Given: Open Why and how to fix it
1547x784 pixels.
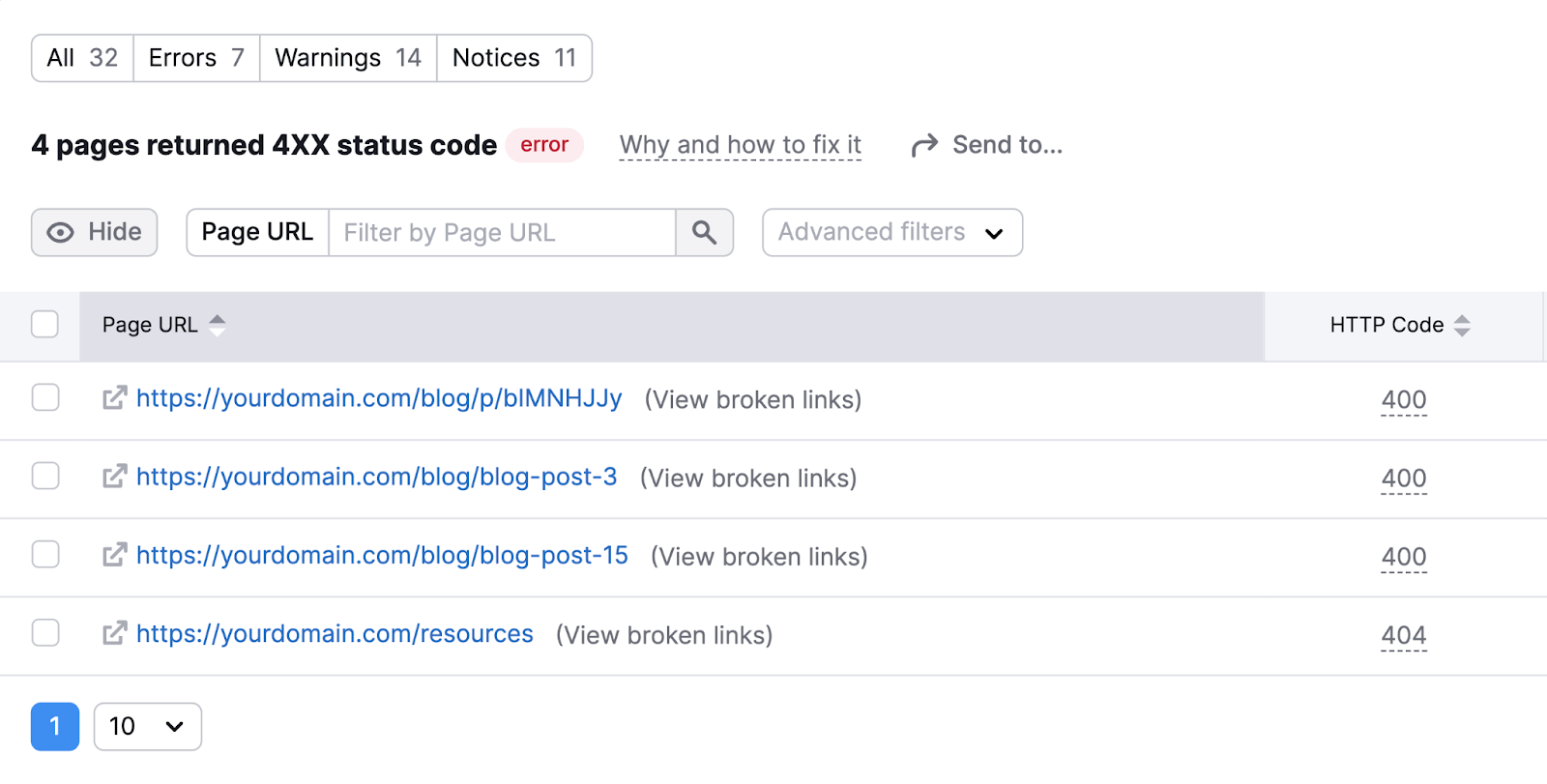Looking at the screenshot, I should [x=740, y=145].
